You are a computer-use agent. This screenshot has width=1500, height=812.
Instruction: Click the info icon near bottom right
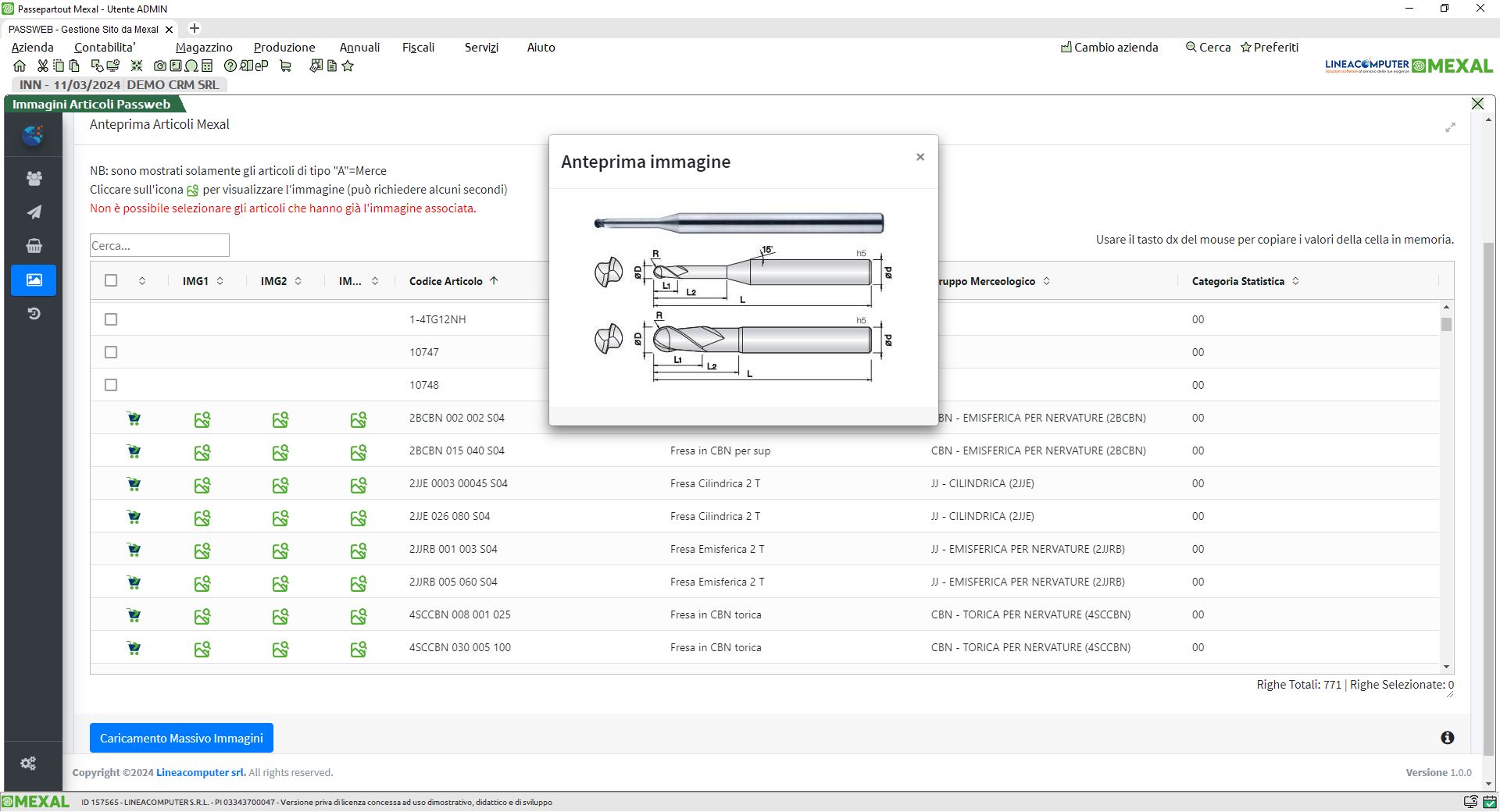point(1447,738)
